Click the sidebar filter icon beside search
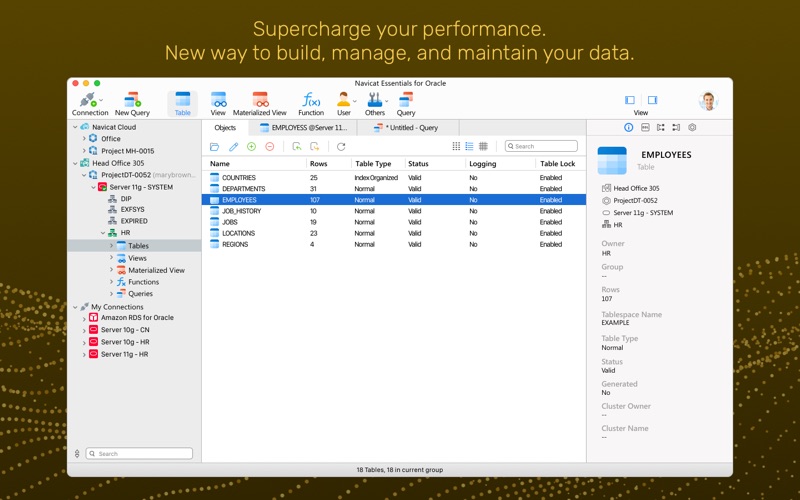This screenshot has height=500, width=800. (x=77, y=454)
